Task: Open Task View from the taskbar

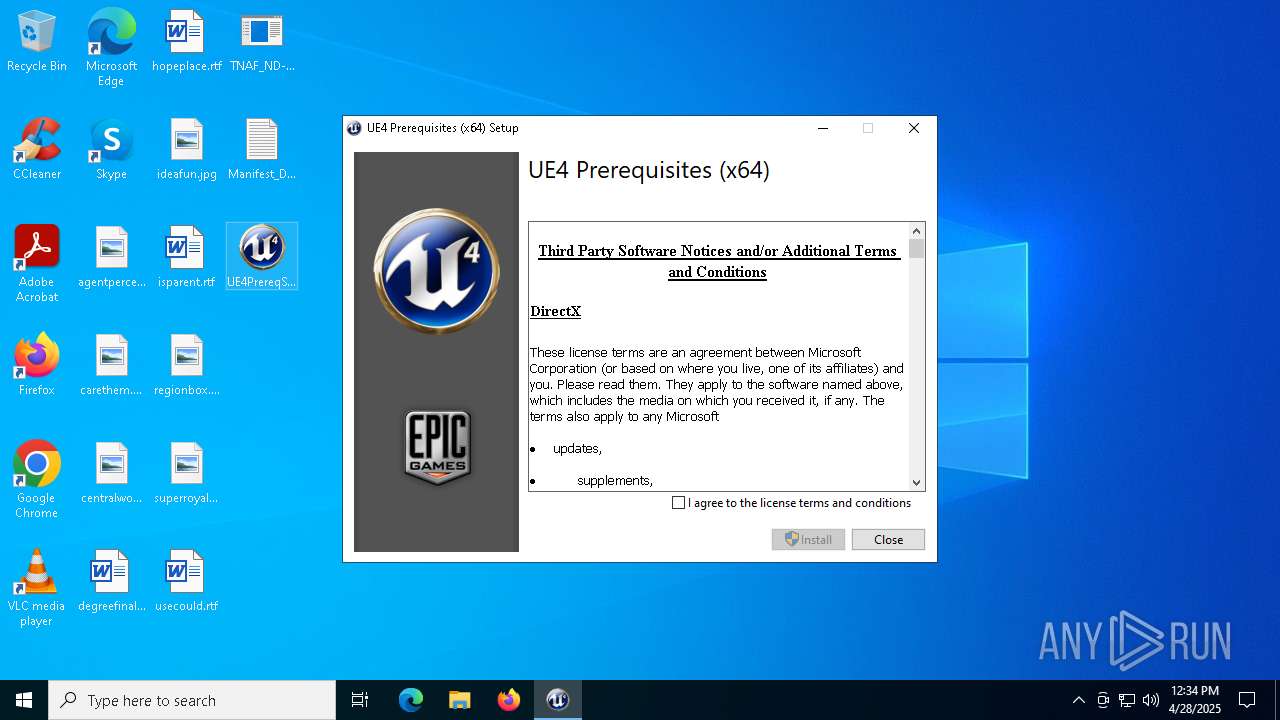Action: pyautogui.click(x=360, y=700)
